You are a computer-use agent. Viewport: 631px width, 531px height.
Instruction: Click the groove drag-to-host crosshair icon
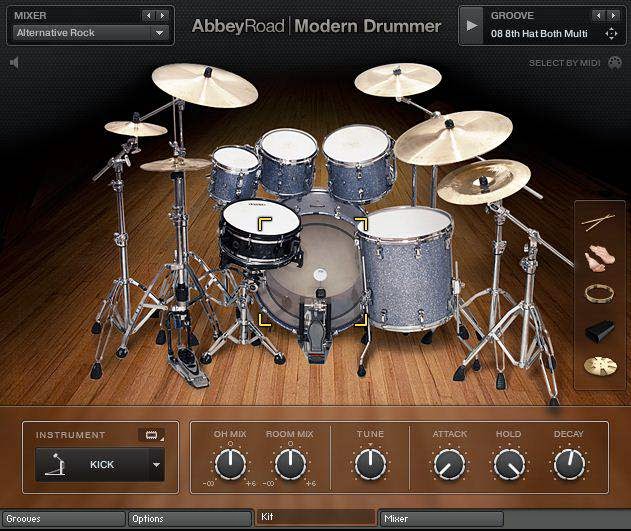(611, 33)
